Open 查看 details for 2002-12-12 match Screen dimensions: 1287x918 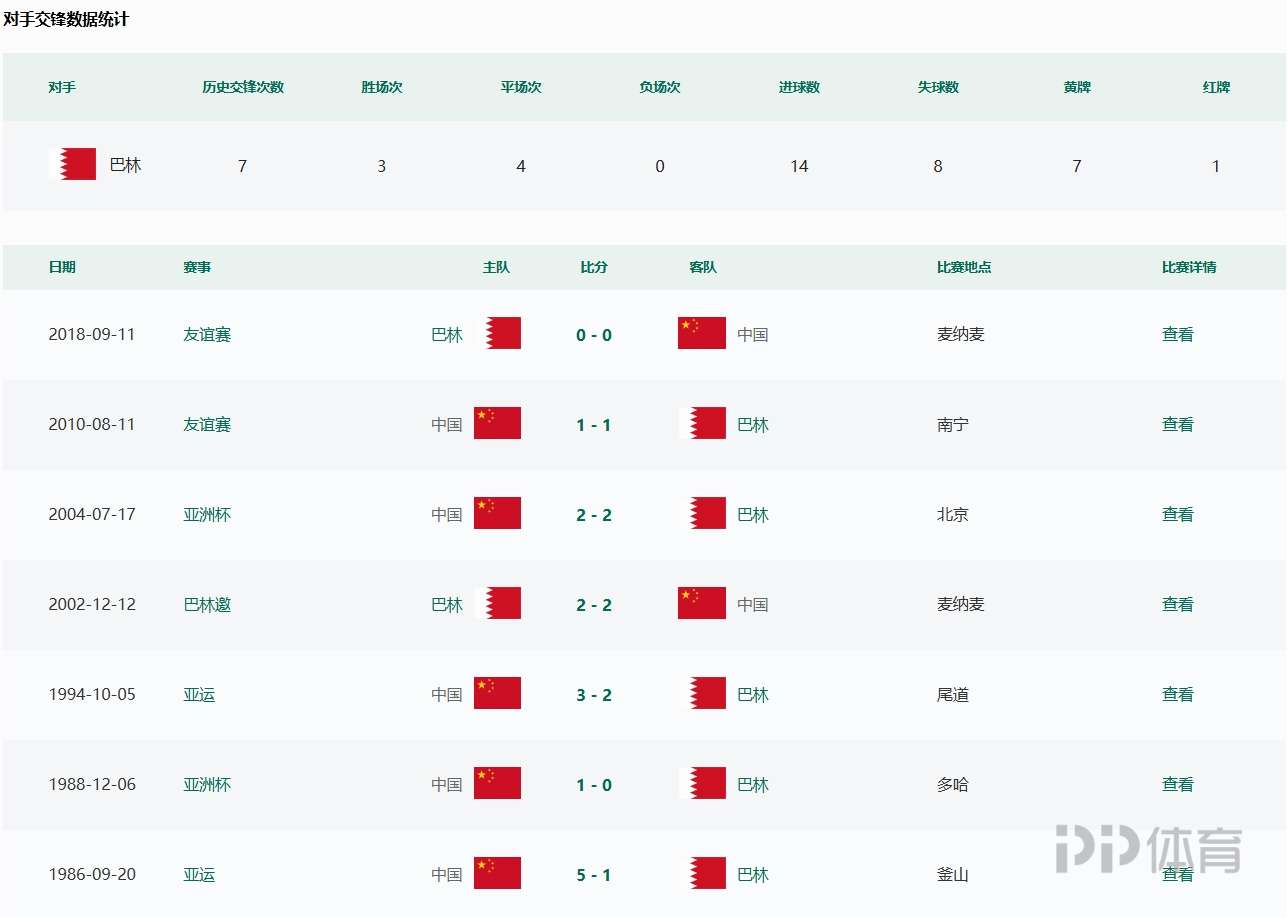[1178, 605]
